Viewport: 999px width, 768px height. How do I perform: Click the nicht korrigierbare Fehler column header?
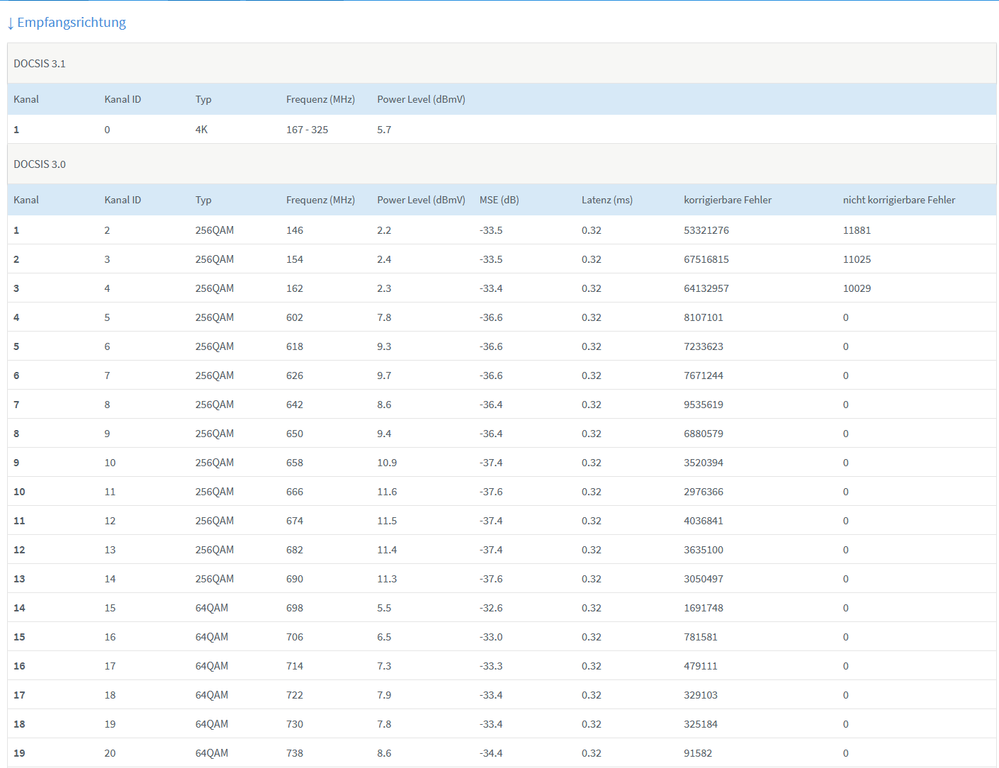898,200
